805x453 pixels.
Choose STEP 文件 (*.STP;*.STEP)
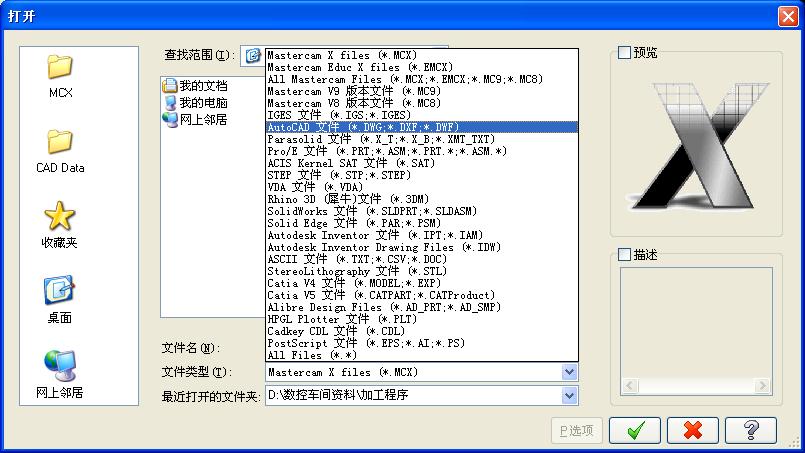pyautogui.click(x=422, y=175)
